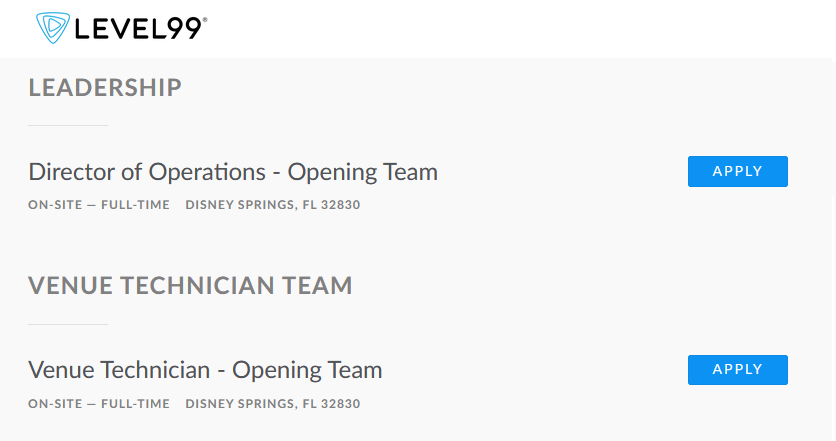Click On-site — Full-time under Venue Technician
836x441 pixels.
pyautogui.click(x=99, y=404)
